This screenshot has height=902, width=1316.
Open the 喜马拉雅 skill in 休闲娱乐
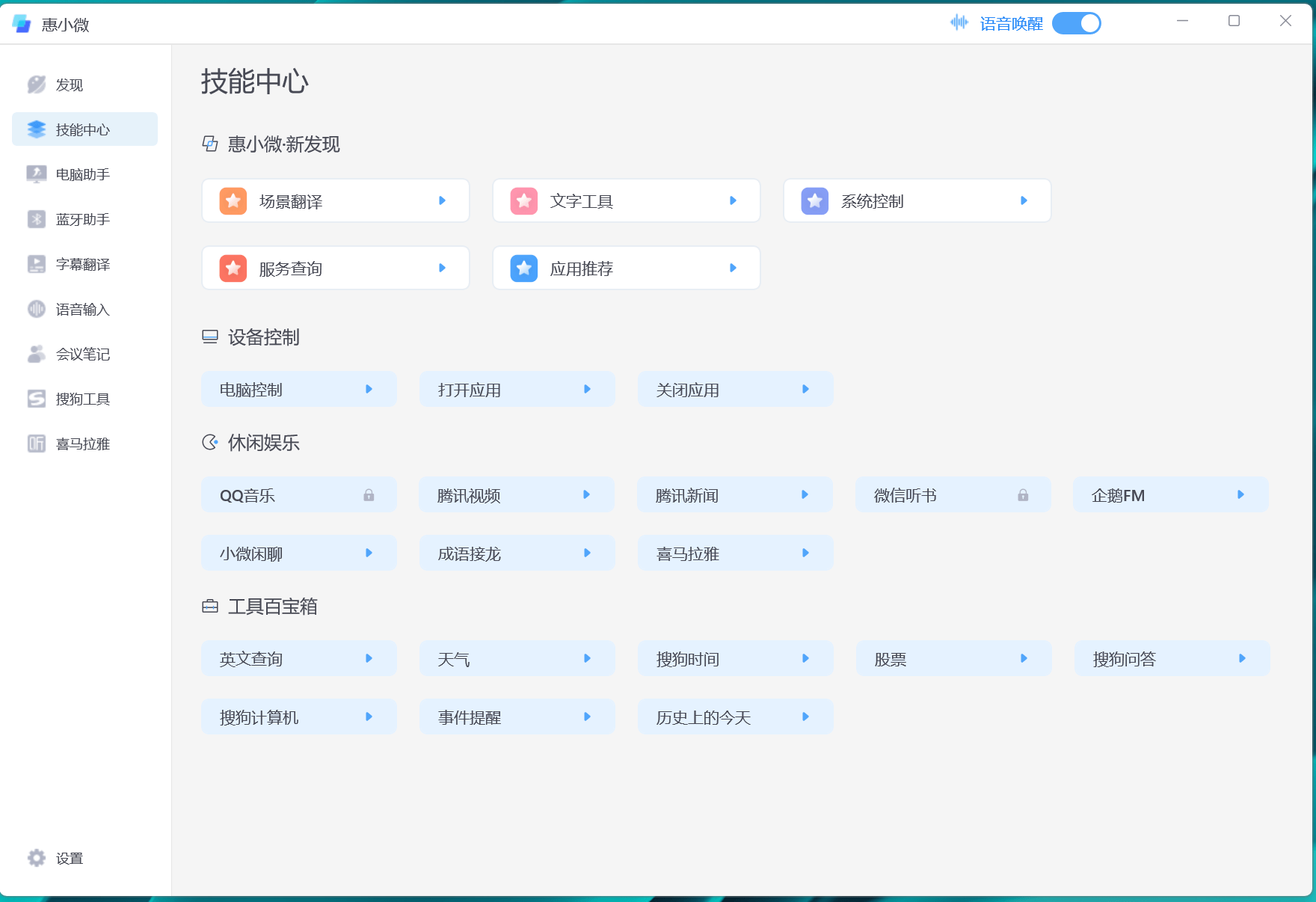point(735,553)
